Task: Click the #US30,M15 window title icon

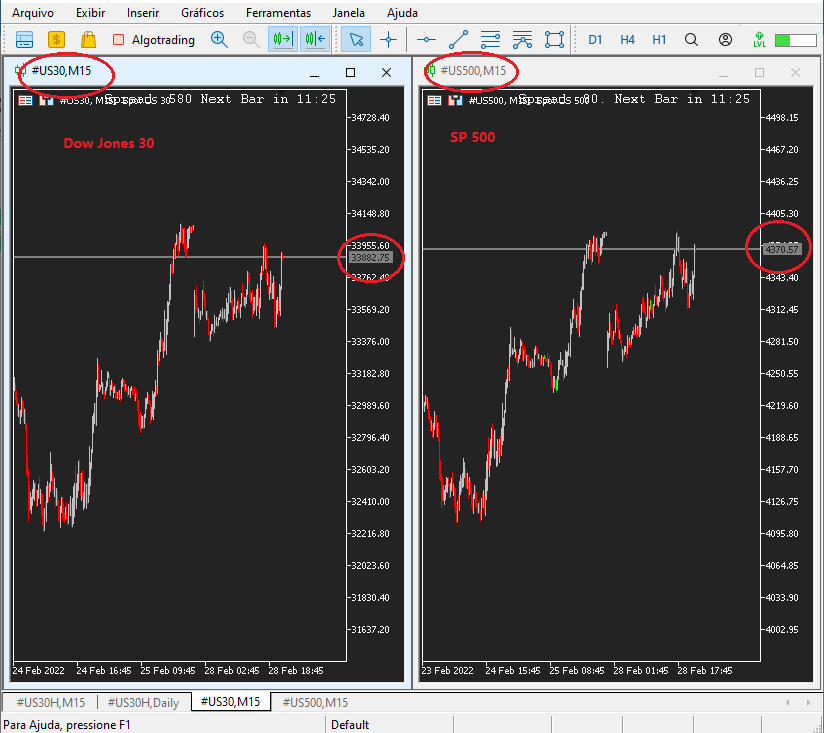Action: pyautogui.click(x=21, y=71)
